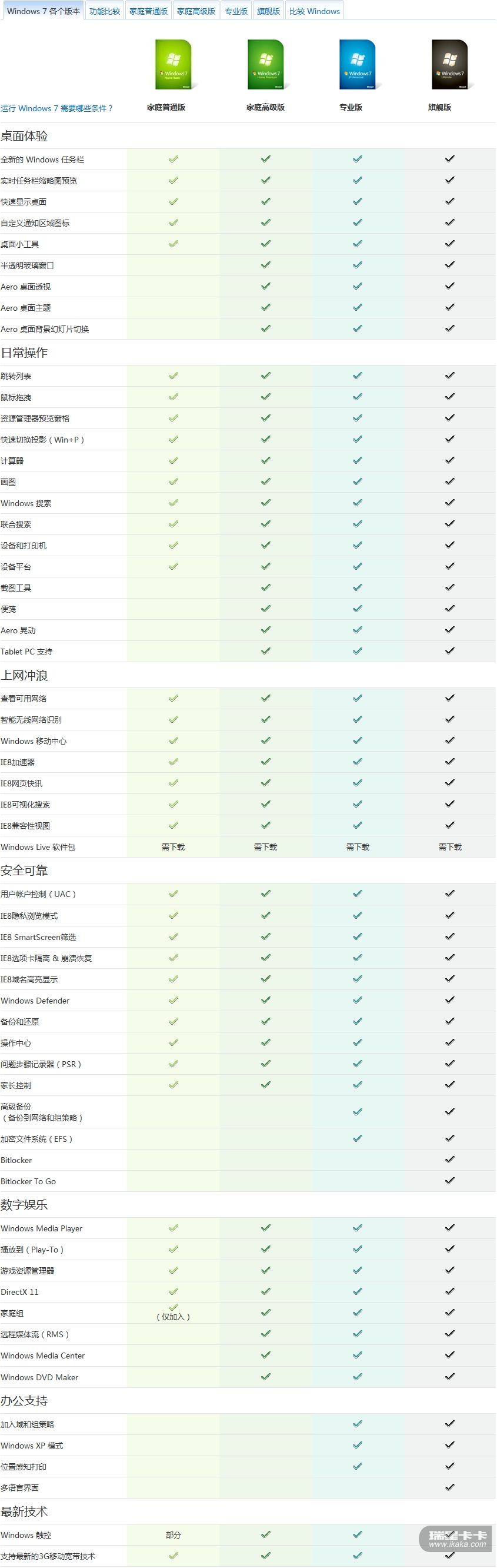Select the Windows 7 各个版本 tab
The width and height of the screenshot is (497, 1568).
tap(43, 11)
